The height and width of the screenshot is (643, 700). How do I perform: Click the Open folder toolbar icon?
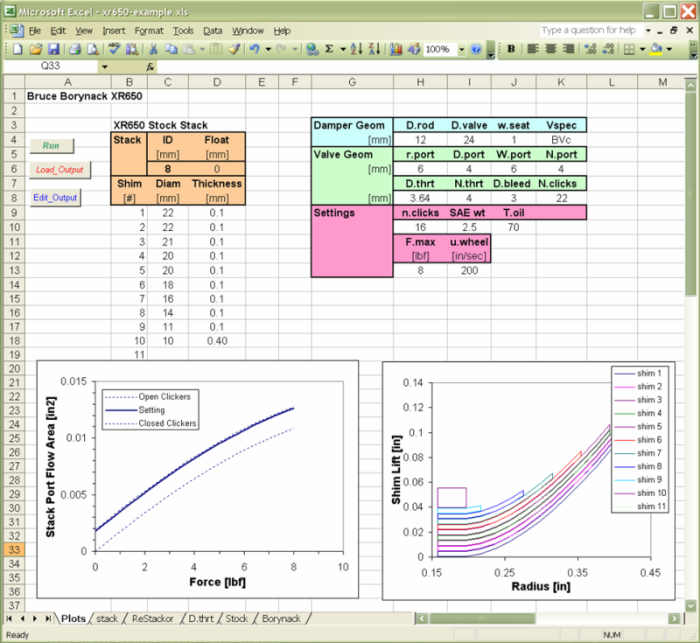[x=36, y=49]
